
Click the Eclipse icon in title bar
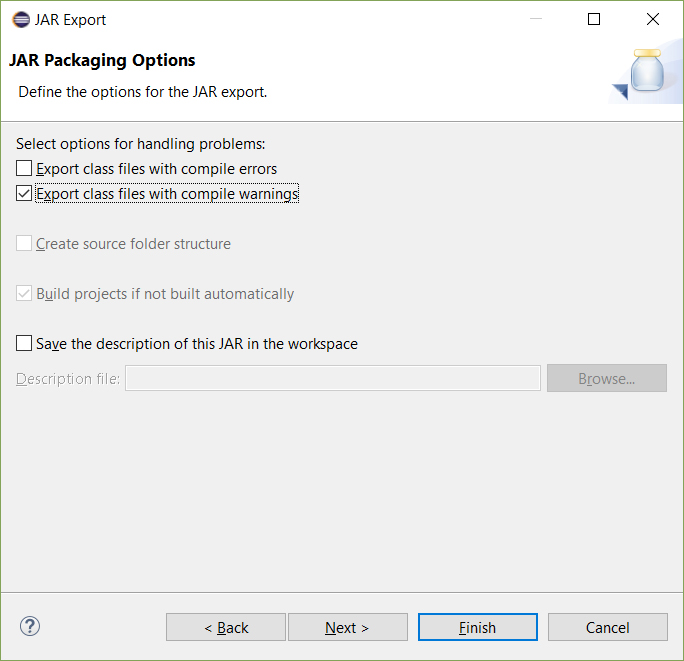(21, 19)
